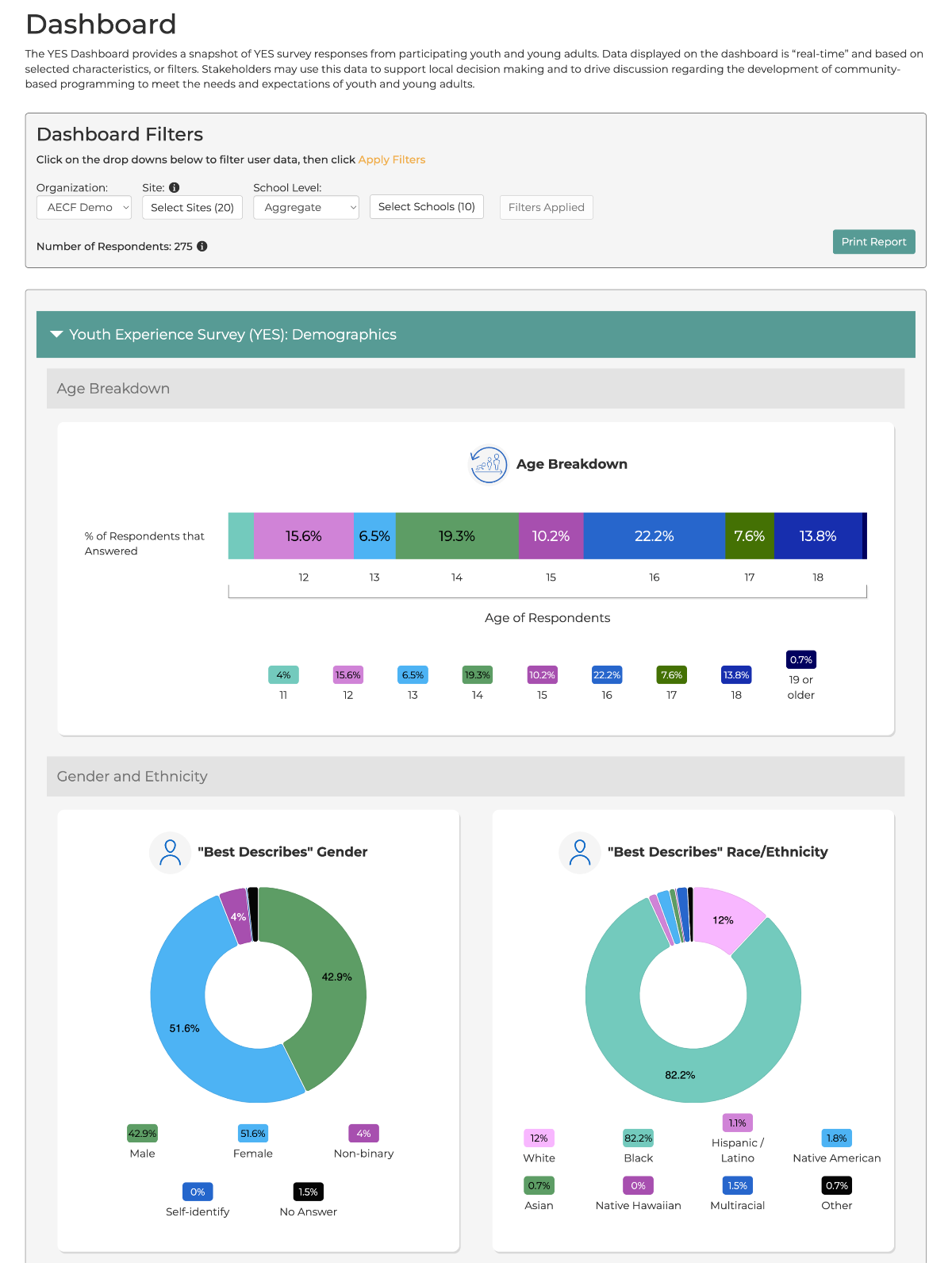This screenshot has width=952, height=1263.
Task: Click the Age Breakdown chart icon
Action: [488, 464]
